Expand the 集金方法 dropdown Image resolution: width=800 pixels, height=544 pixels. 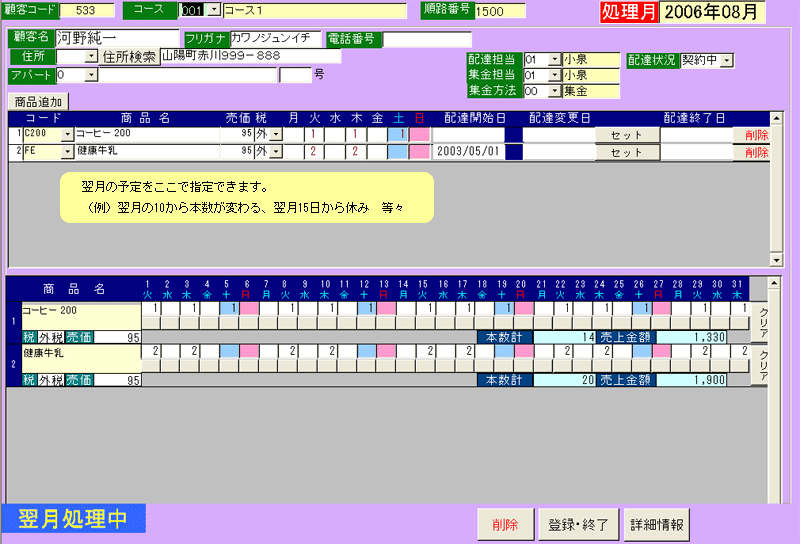pyautogui.click(x=554, y=91)
